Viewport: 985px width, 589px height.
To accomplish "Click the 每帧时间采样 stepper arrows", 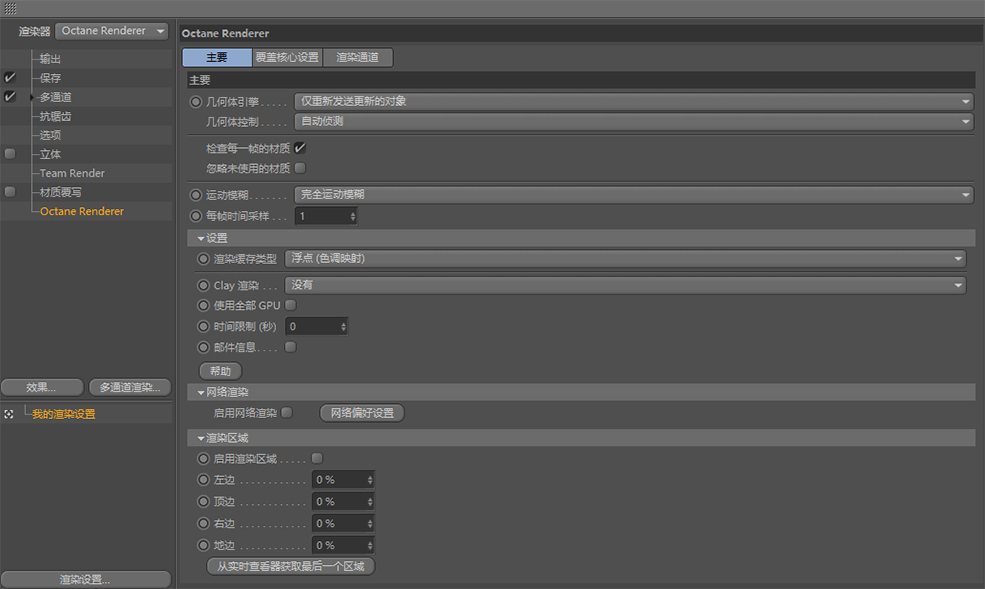I will 353,216.
